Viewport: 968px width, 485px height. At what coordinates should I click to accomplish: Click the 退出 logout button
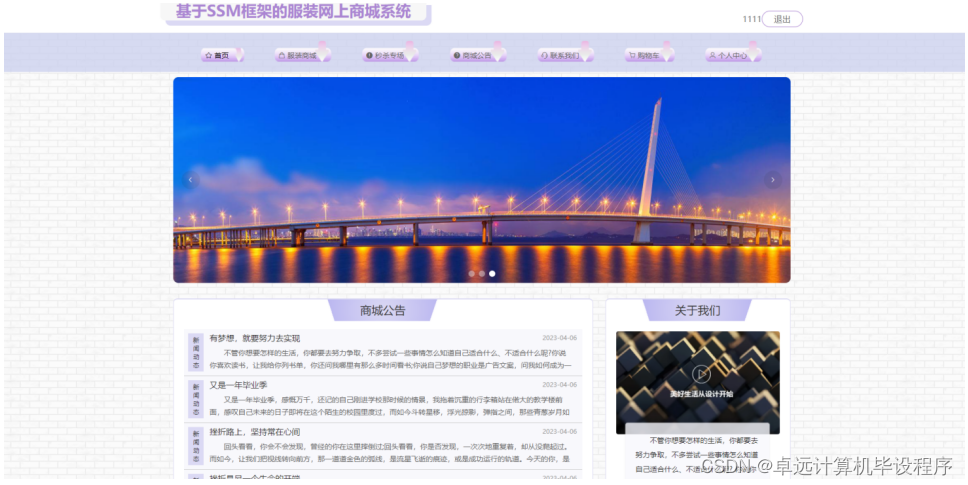point(782,19)
